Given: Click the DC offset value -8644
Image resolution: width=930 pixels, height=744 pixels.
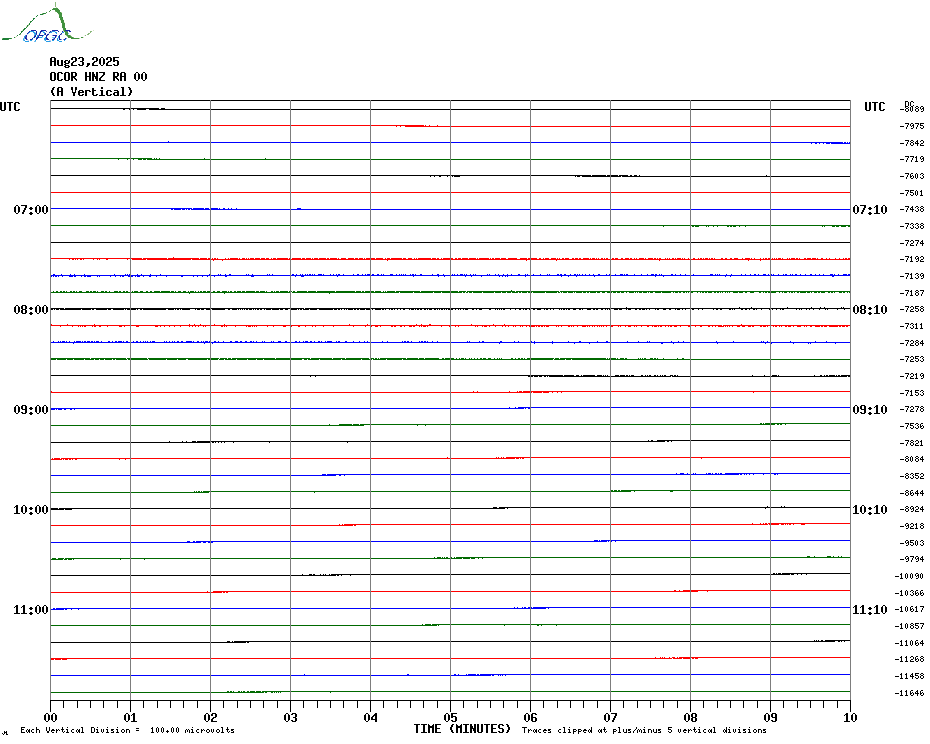Looking at the screenshot, I should (912, 493).
